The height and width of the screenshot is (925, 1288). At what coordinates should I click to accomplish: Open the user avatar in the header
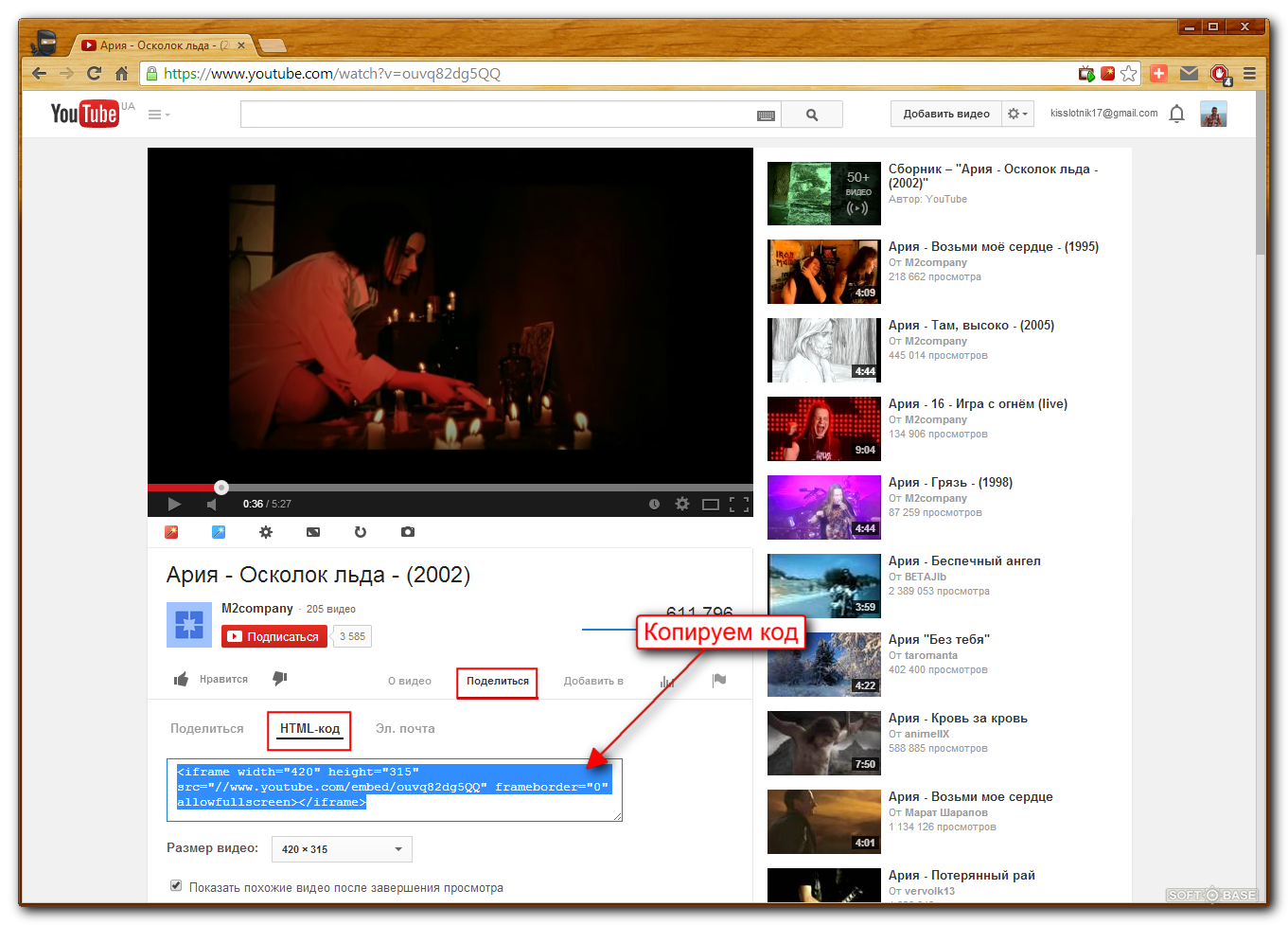pyautogui.click(x=1213, y=114)
